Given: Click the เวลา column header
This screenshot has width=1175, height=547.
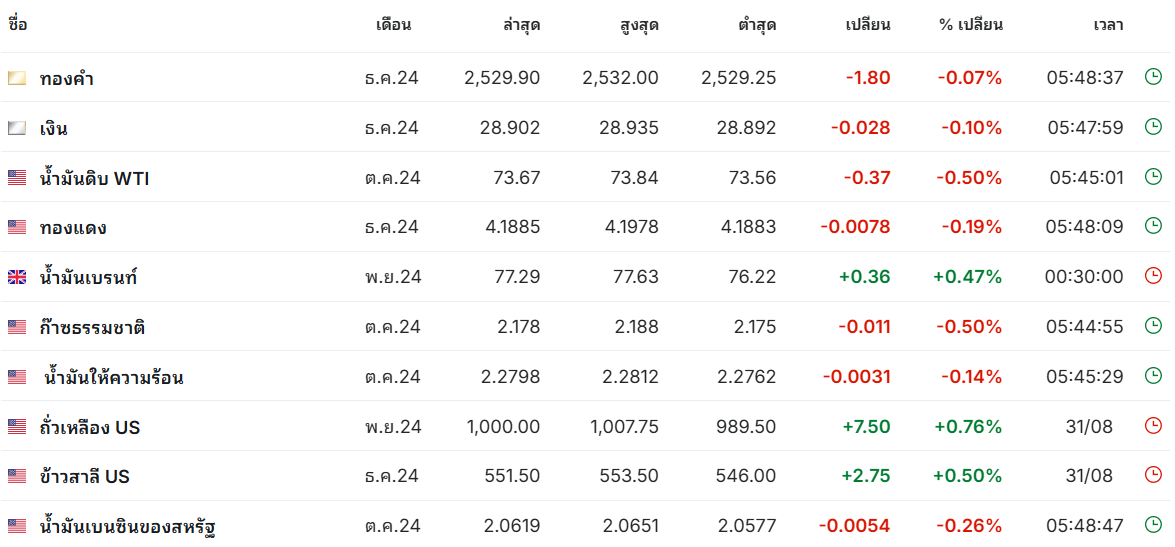Looking at the screenshot, I should pyautogui.click(x=1108, y=25).
